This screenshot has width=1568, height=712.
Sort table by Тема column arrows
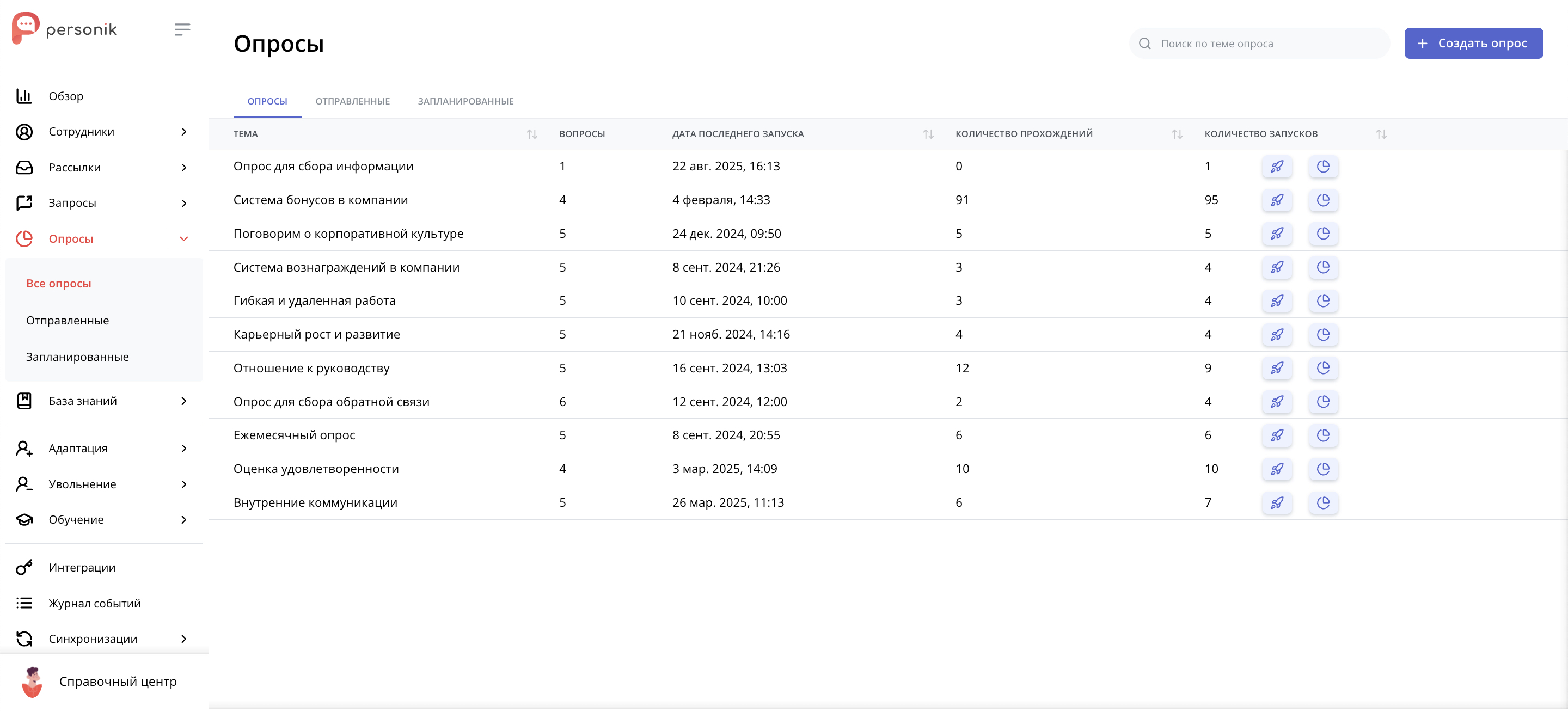[531, 134]
